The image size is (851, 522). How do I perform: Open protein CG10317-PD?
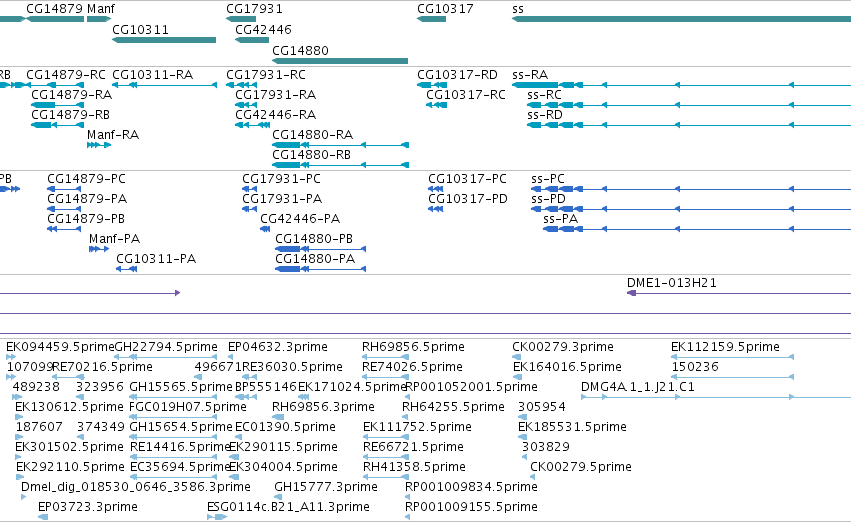468,199
